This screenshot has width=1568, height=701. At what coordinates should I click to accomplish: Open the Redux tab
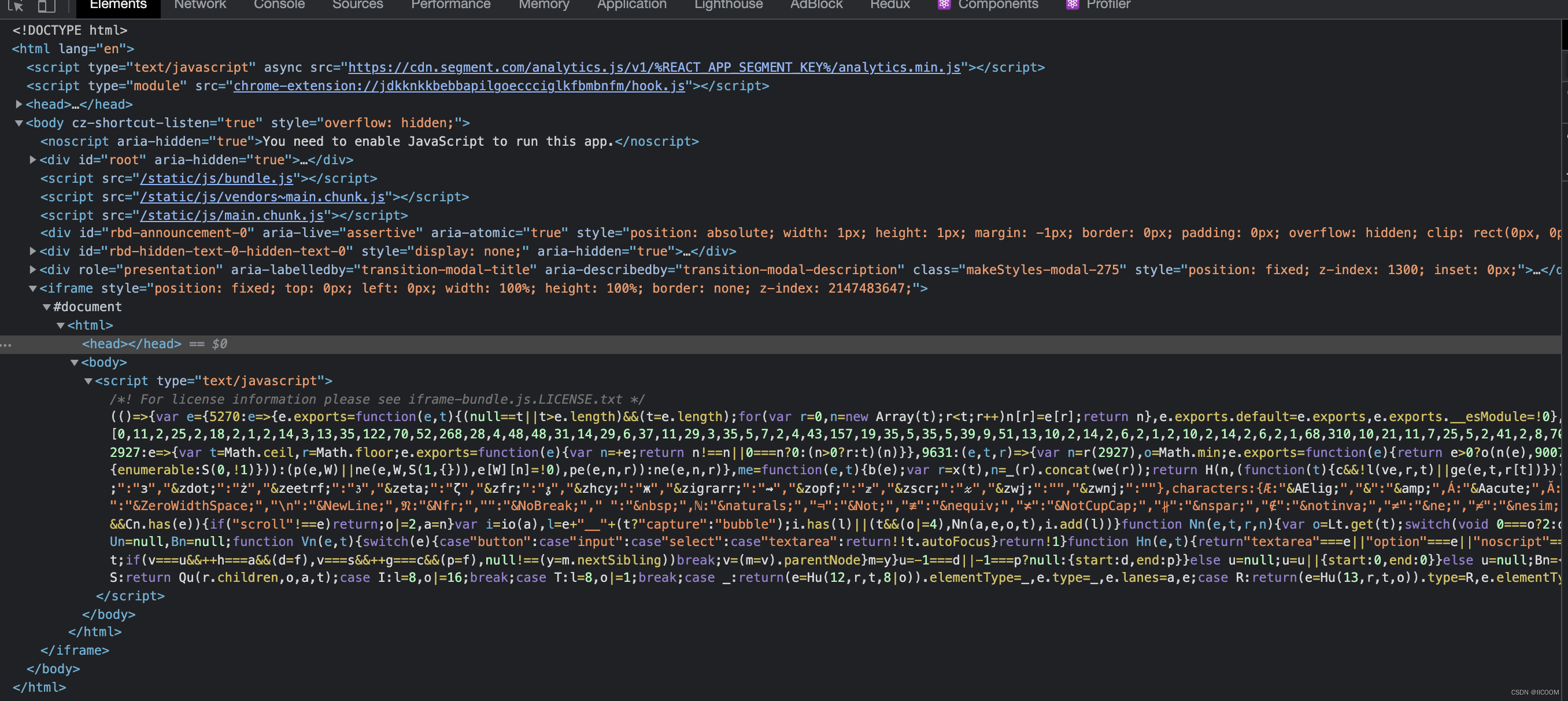[x=890, y=5]
